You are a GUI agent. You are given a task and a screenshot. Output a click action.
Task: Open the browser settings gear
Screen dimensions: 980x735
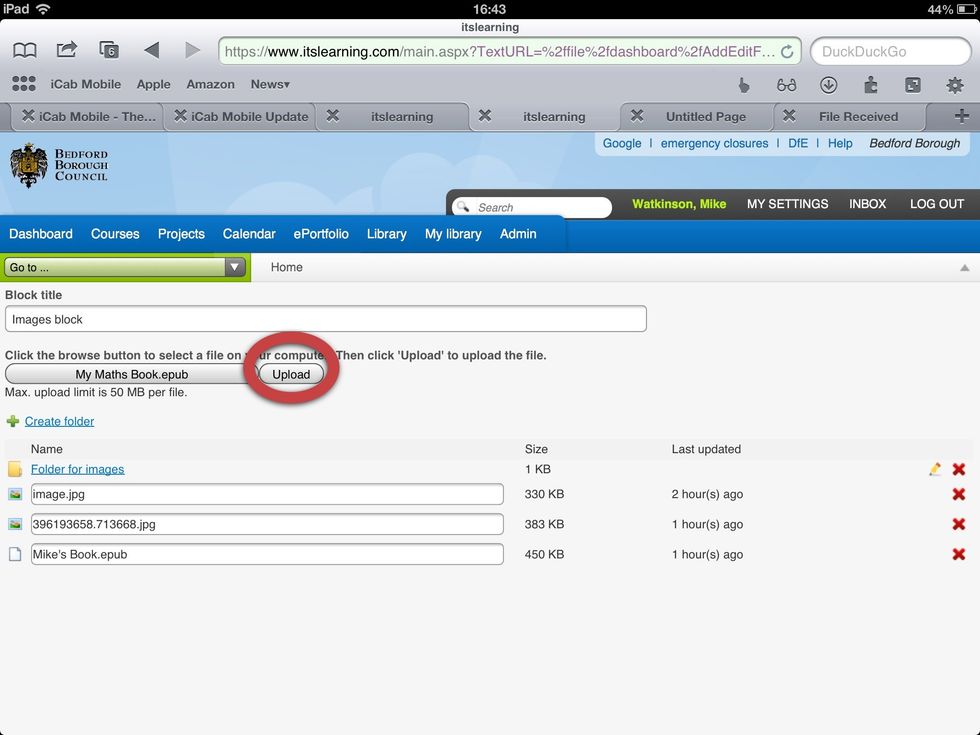(x=954, y=85)
